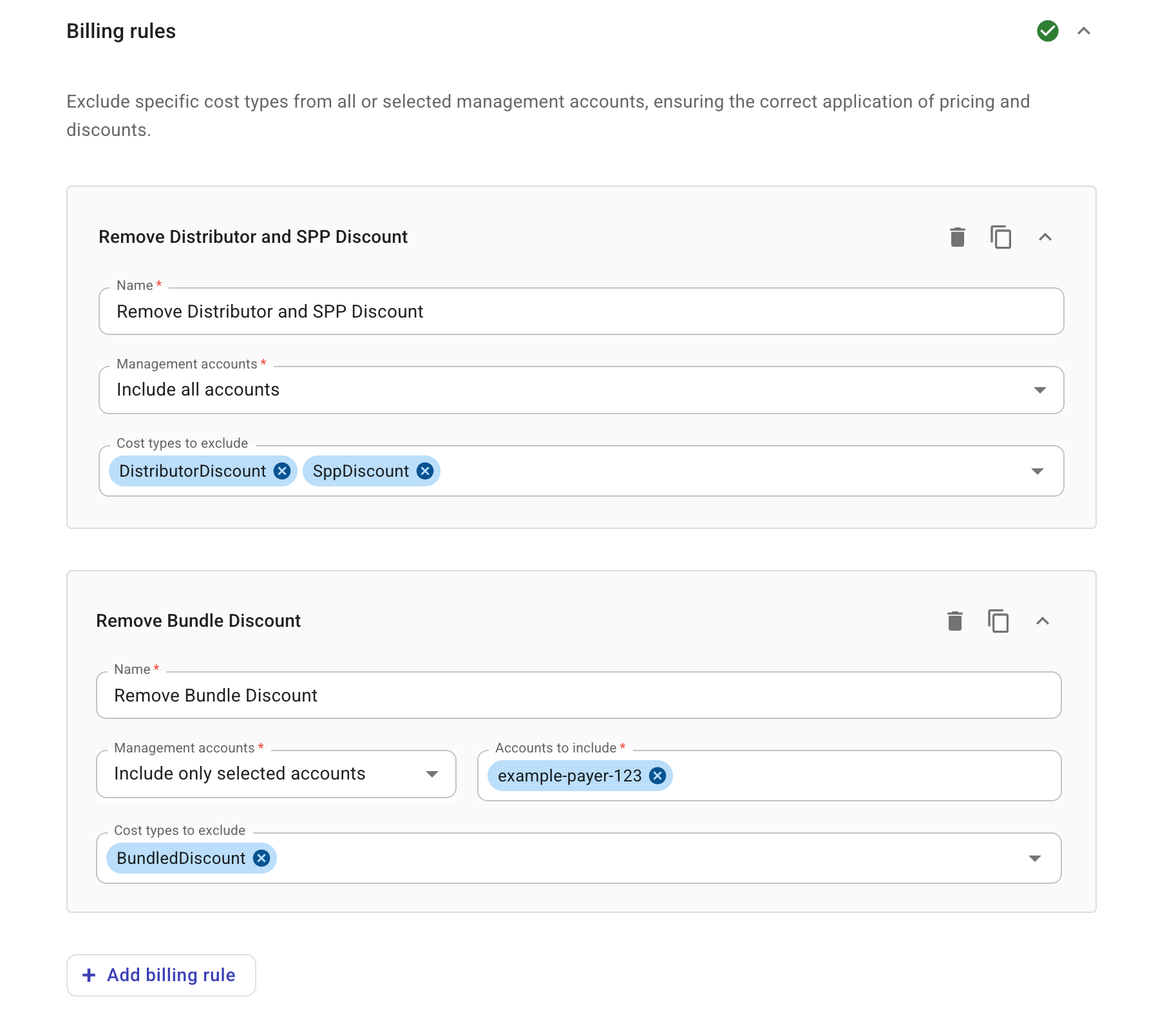Screen dimensions: 1176x1014
Task: Remove the BundledDiscount chip
Action: tap(261, 858)
